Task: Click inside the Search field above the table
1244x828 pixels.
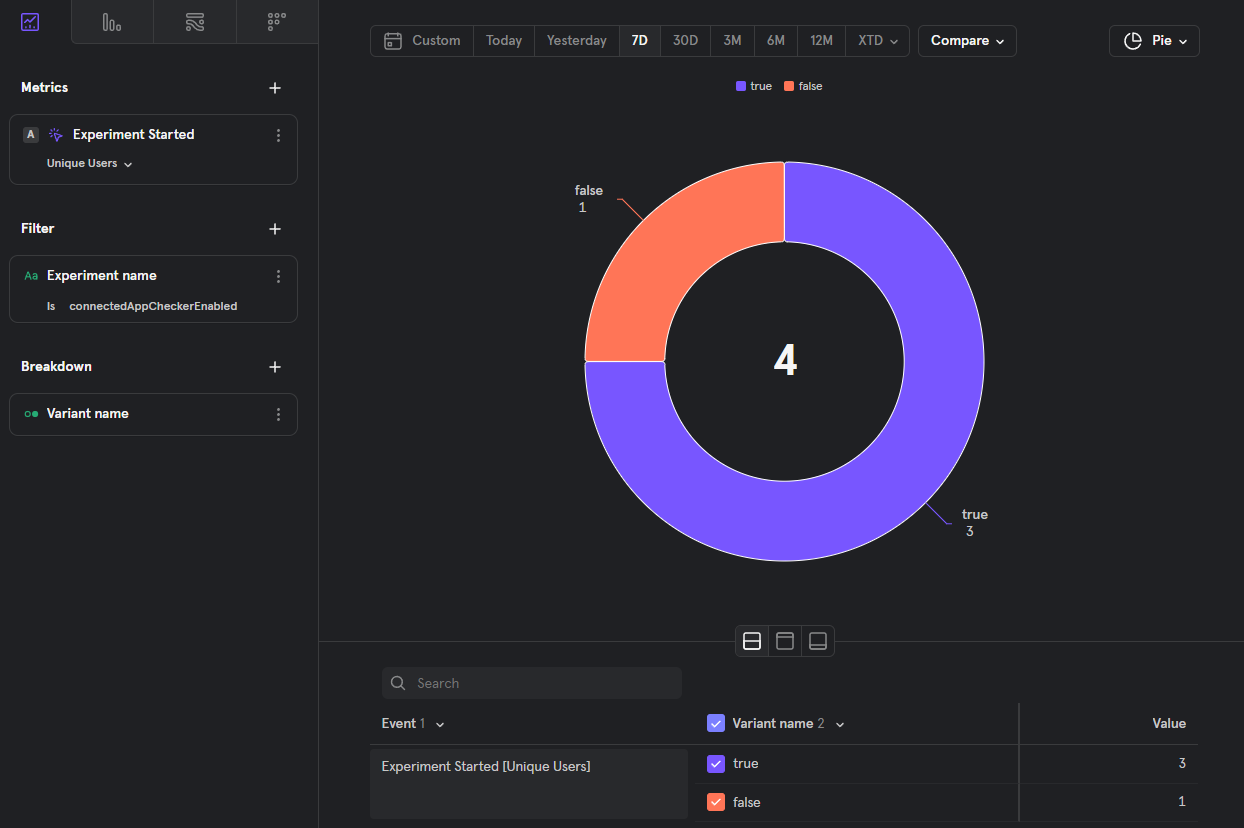Action: [x=531, y=683]
